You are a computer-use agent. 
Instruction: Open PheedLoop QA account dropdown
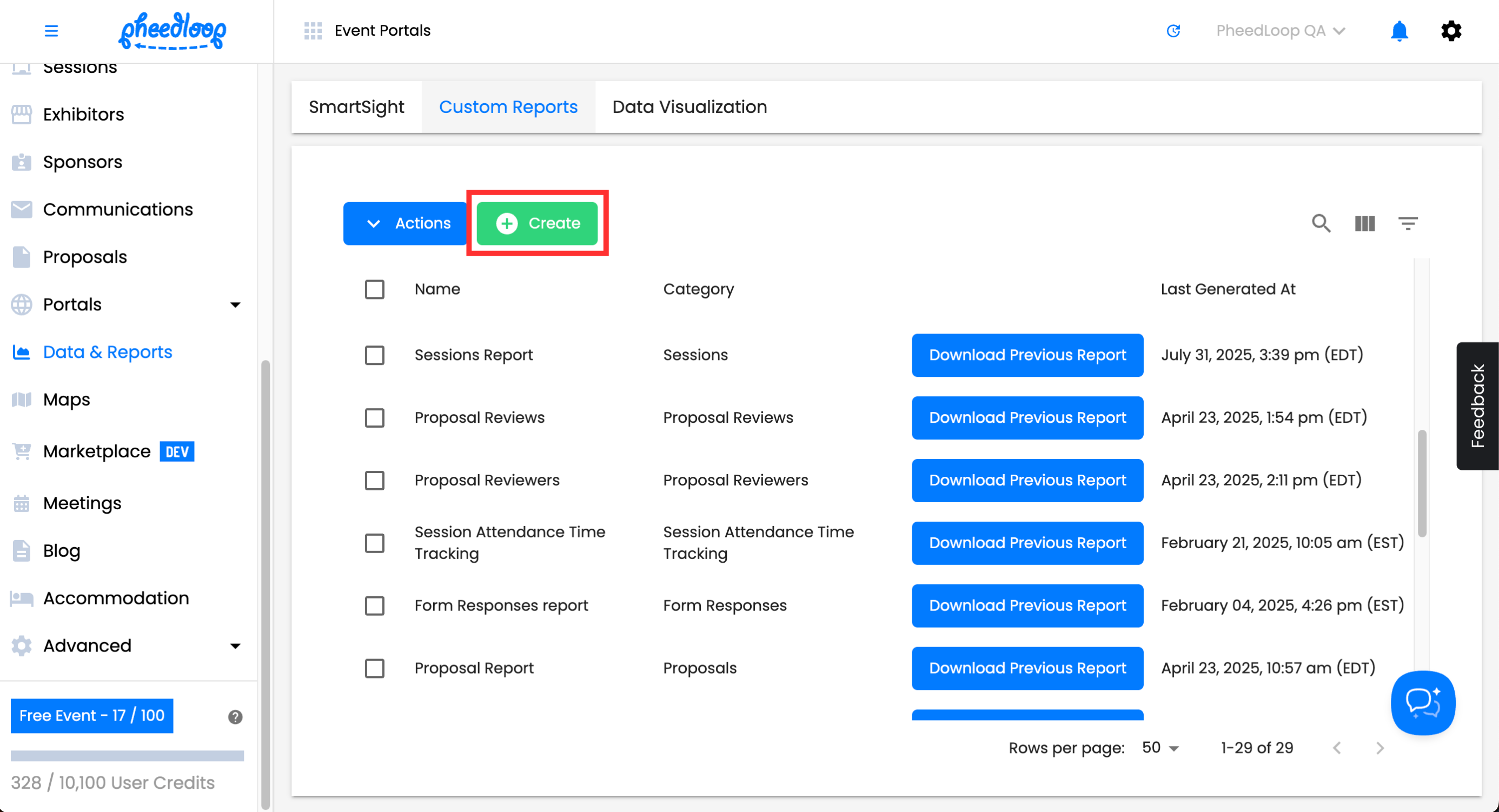click(x=1280, y=31)
